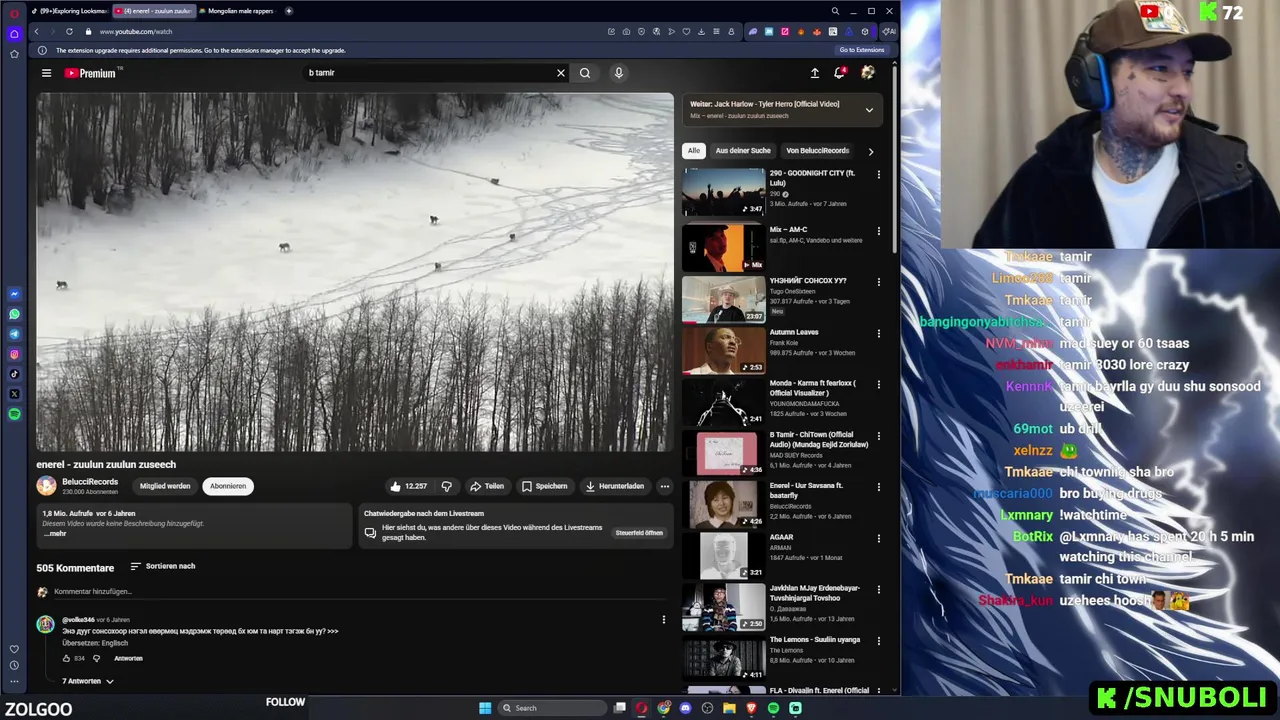
Task: Select Von BelucciRecords chip
Action: 817,151
